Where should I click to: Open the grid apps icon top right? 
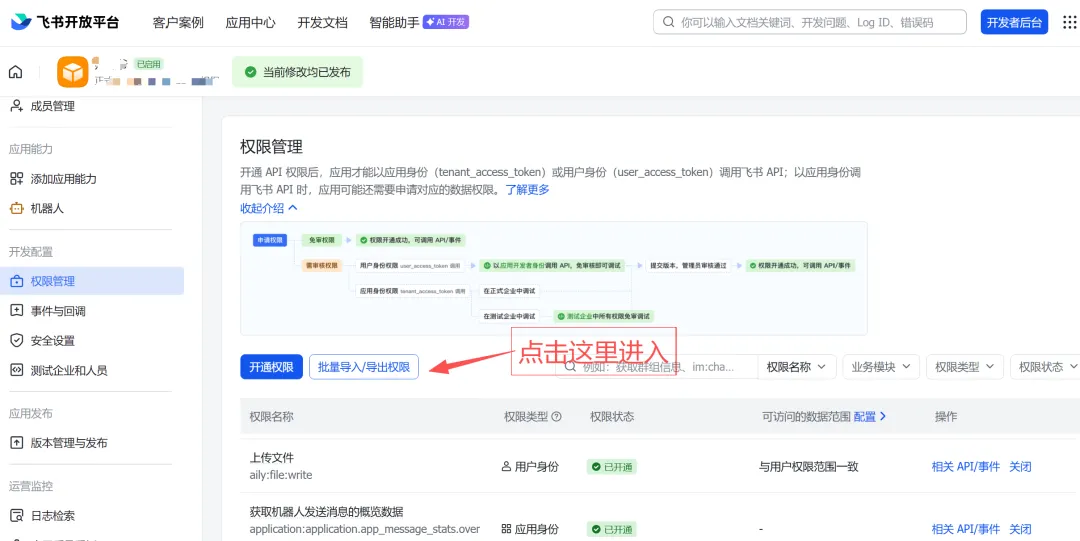pyautogui.click(x=1070, y=22)
